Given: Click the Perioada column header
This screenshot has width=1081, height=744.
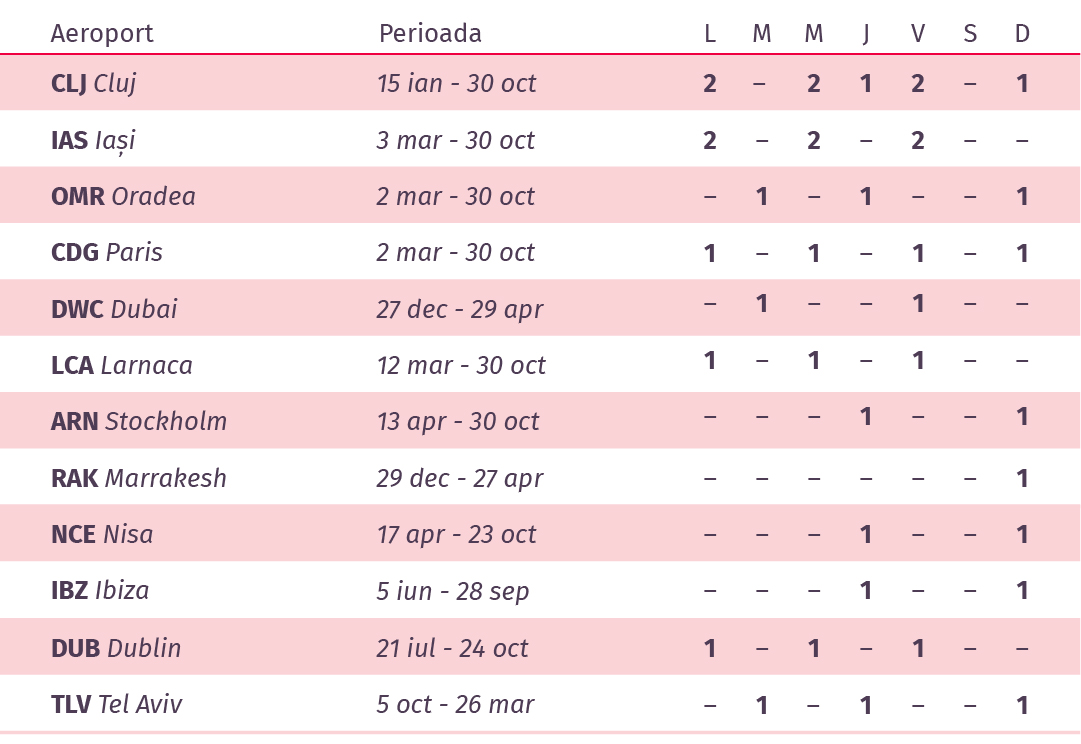Looking at the screenshot, I should (x=430, y=34).
